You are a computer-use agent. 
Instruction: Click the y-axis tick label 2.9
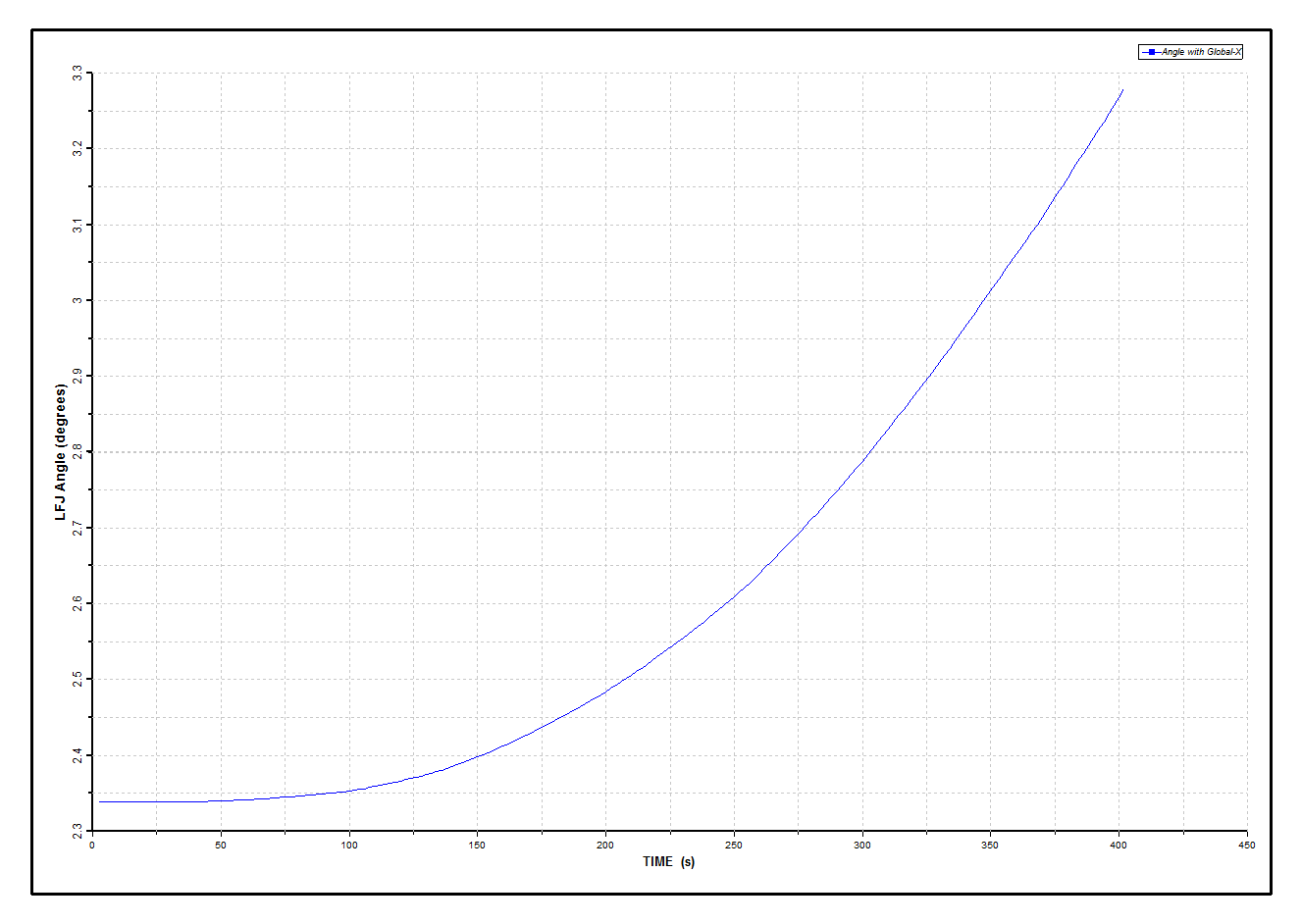coord(77,377)
